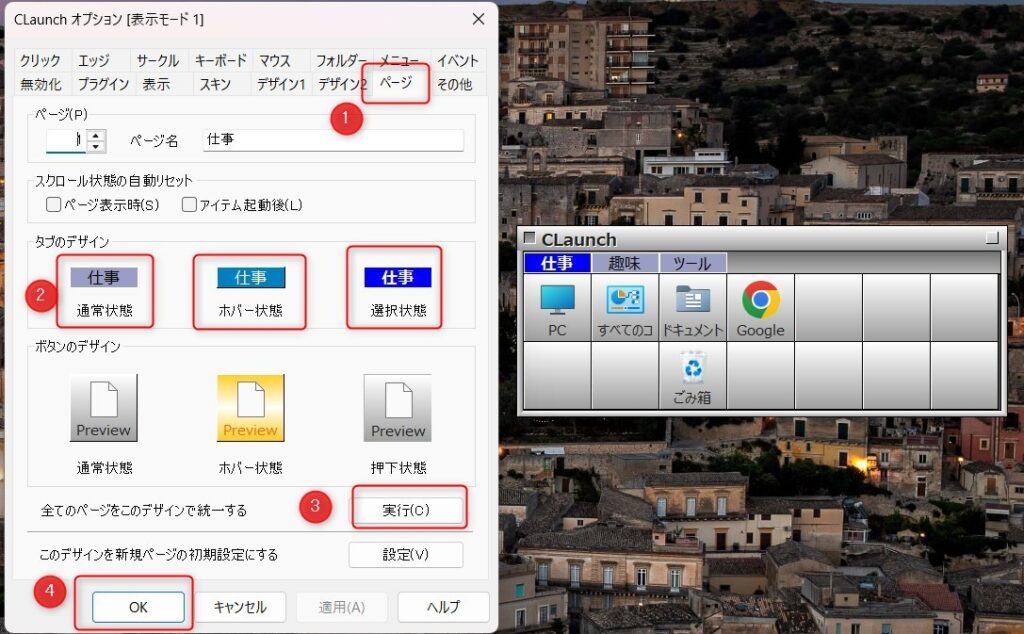The image size is (1024, 634).
Task: Click 設定(V) to set new page default
Action: tap(406, 555)
